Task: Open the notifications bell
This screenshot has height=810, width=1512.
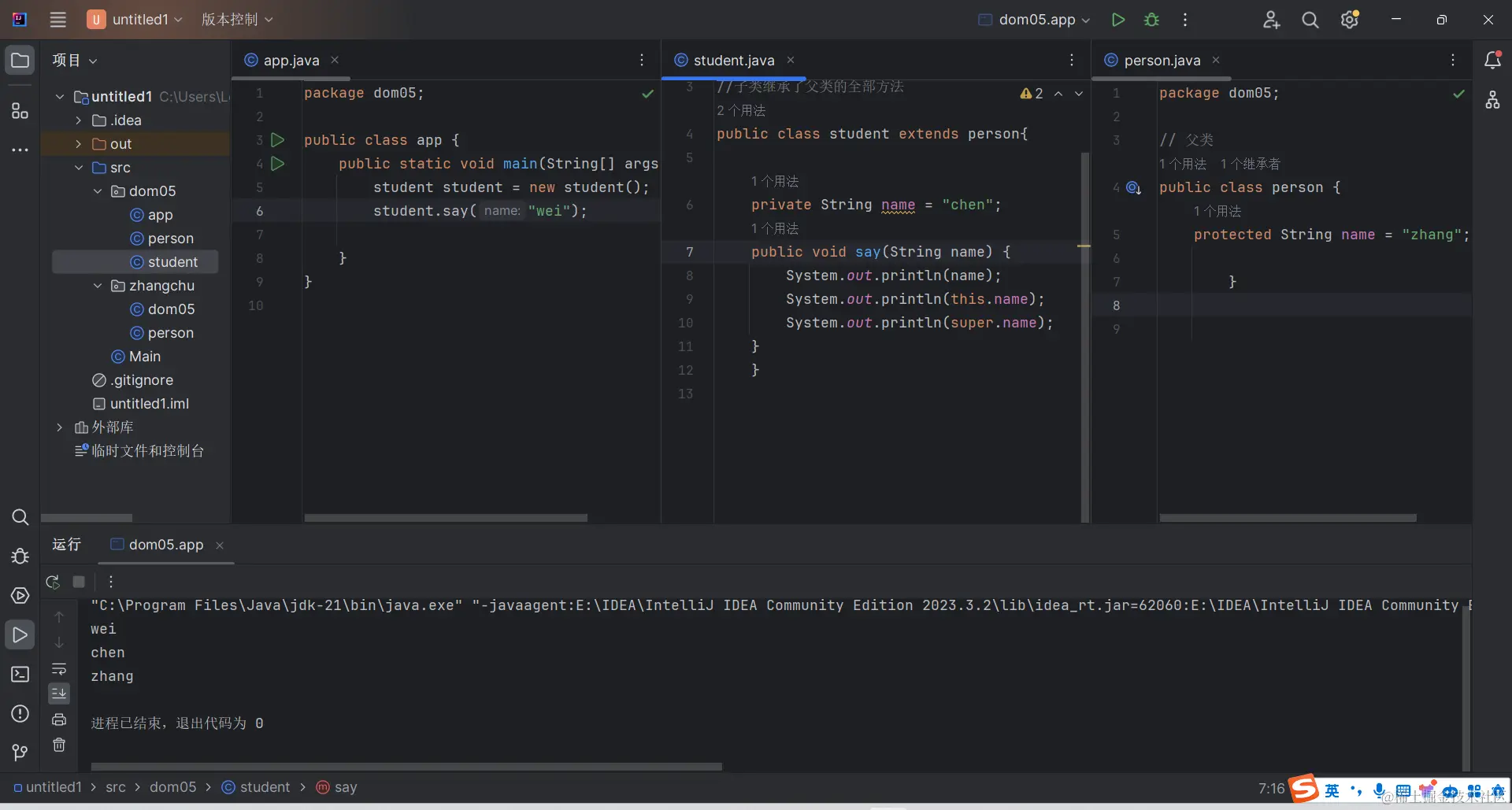Action: [1492, 60]
